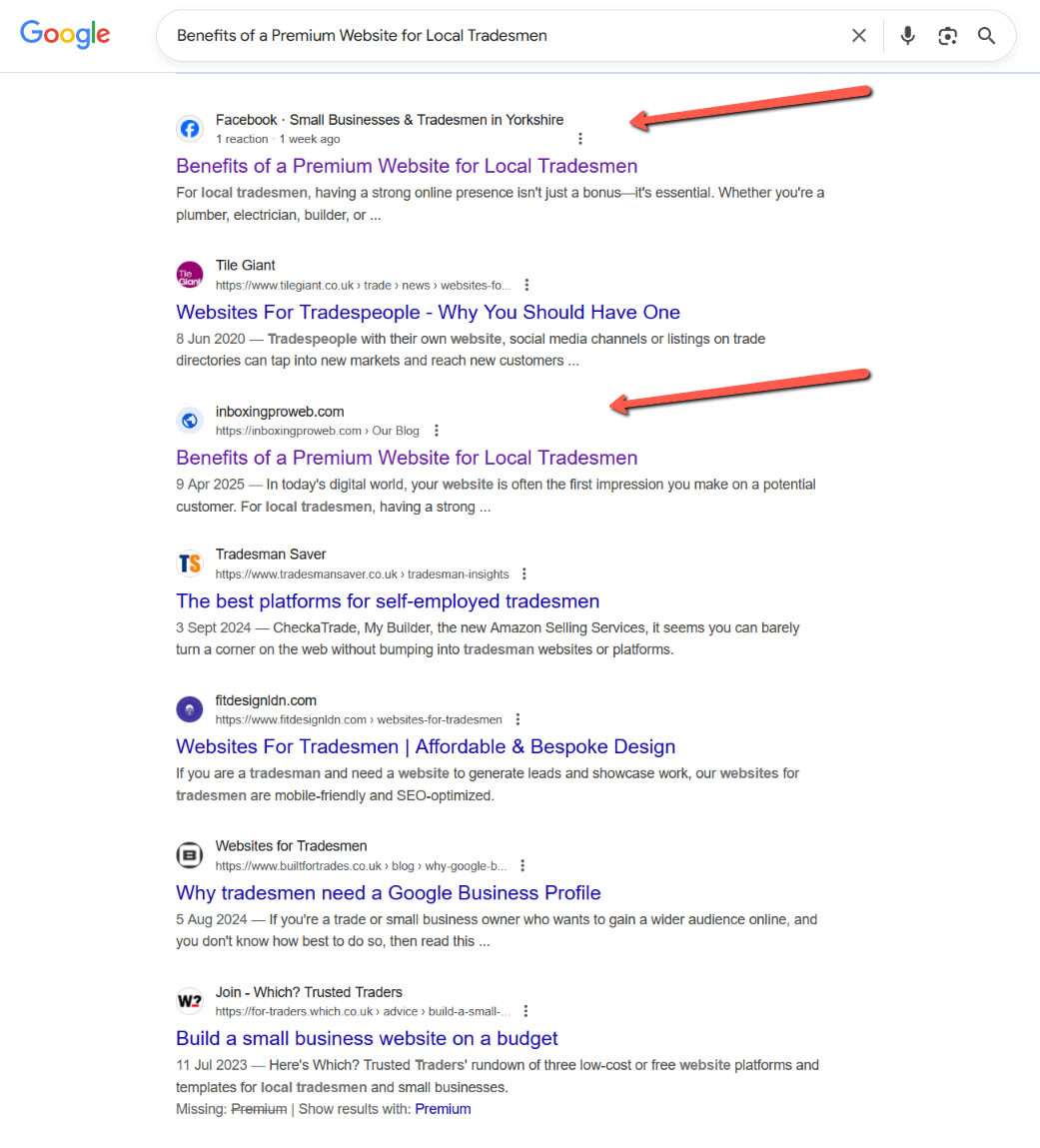Open three-dot menu for inboxingproweb.com result

click(x=437, y=431)
